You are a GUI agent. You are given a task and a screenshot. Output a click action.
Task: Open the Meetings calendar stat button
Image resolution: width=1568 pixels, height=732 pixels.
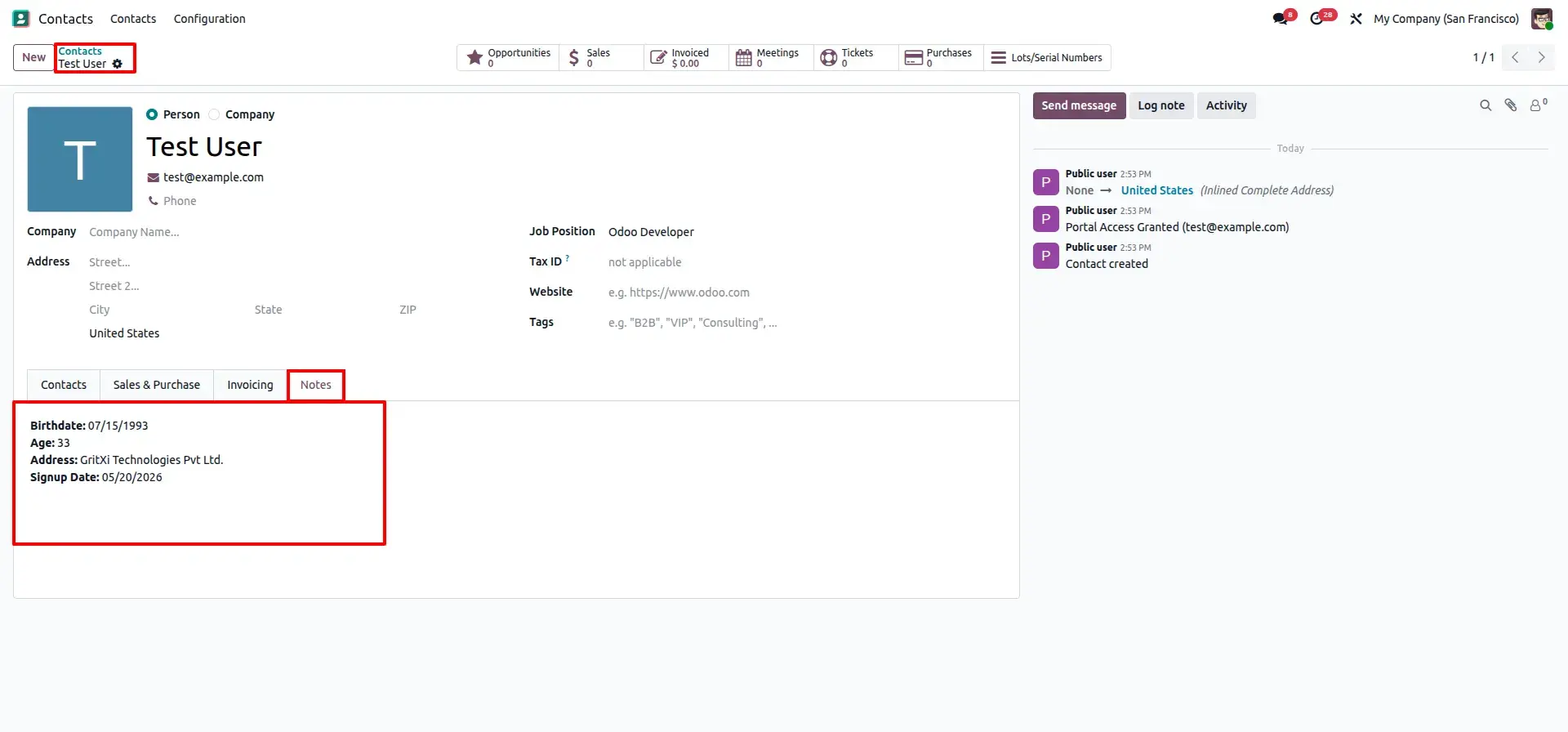point(771,57)
